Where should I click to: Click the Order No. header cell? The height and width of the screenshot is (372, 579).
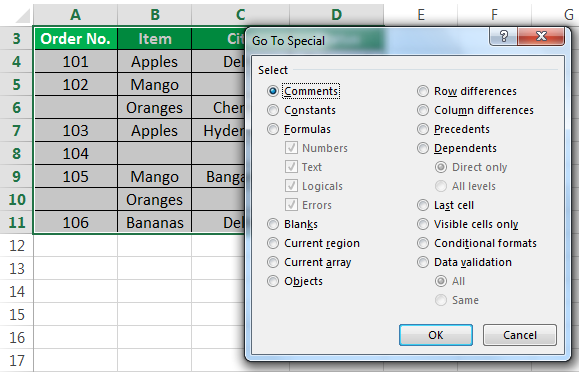[x=75, y=39]
